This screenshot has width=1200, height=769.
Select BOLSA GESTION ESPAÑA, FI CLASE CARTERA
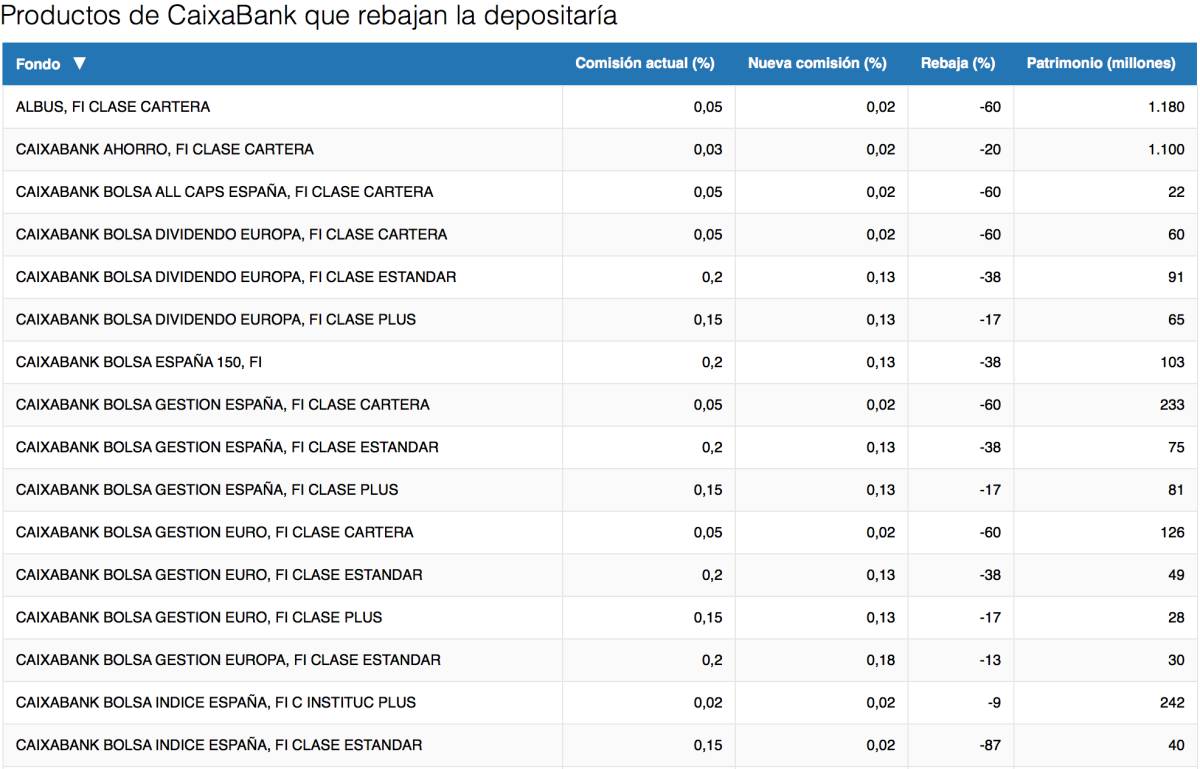tap(600, 405)
